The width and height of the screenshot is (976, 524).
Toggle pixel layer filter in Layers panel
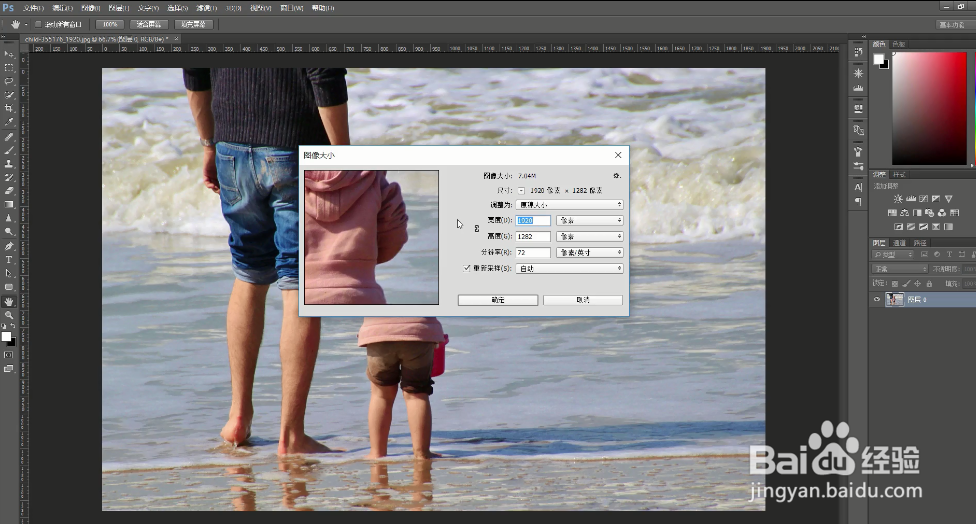pyautogui.click(x=924, y=255)
